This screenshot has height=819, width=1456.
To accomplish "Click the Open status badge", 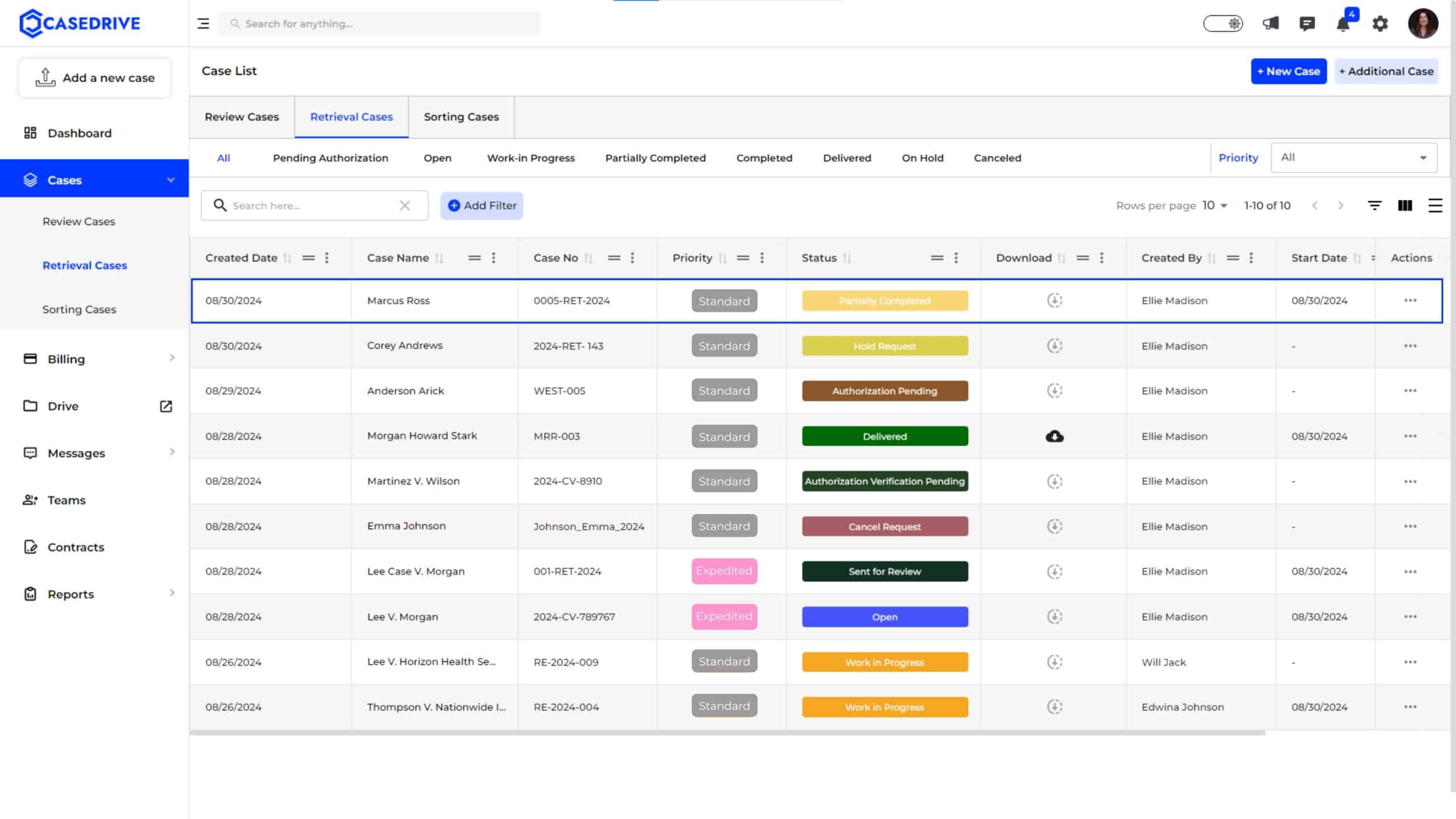I will (884, 617).
